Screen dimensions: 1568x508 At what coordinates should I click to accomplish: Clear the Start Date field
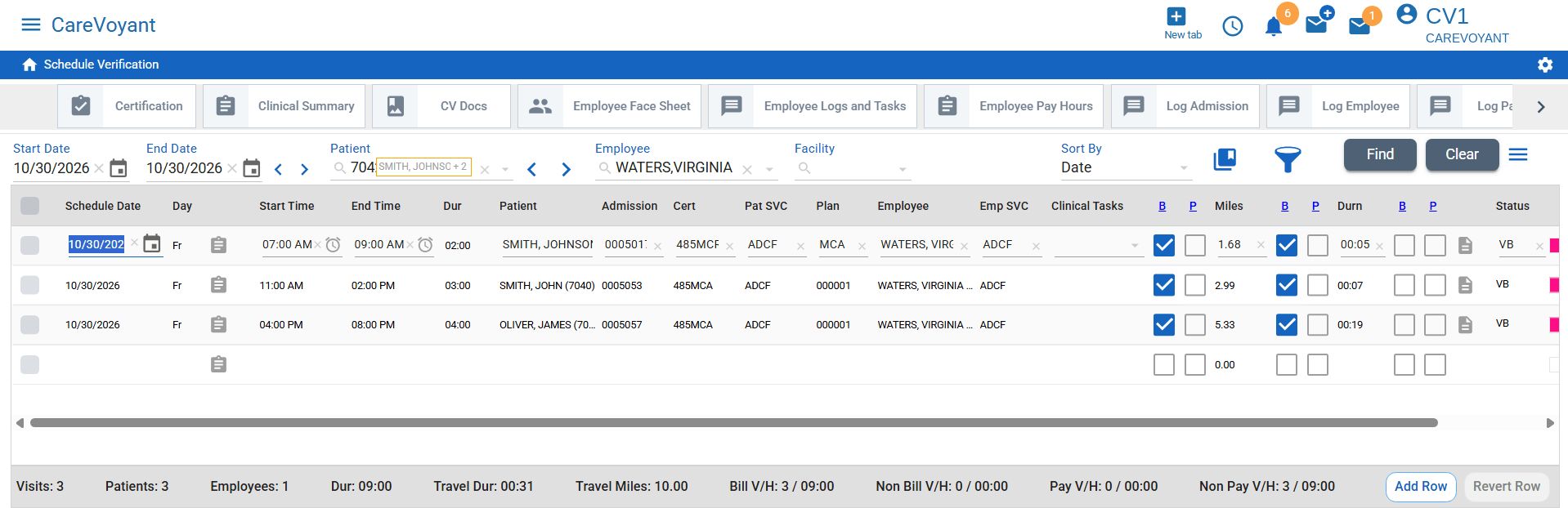(x=99, y=168)
